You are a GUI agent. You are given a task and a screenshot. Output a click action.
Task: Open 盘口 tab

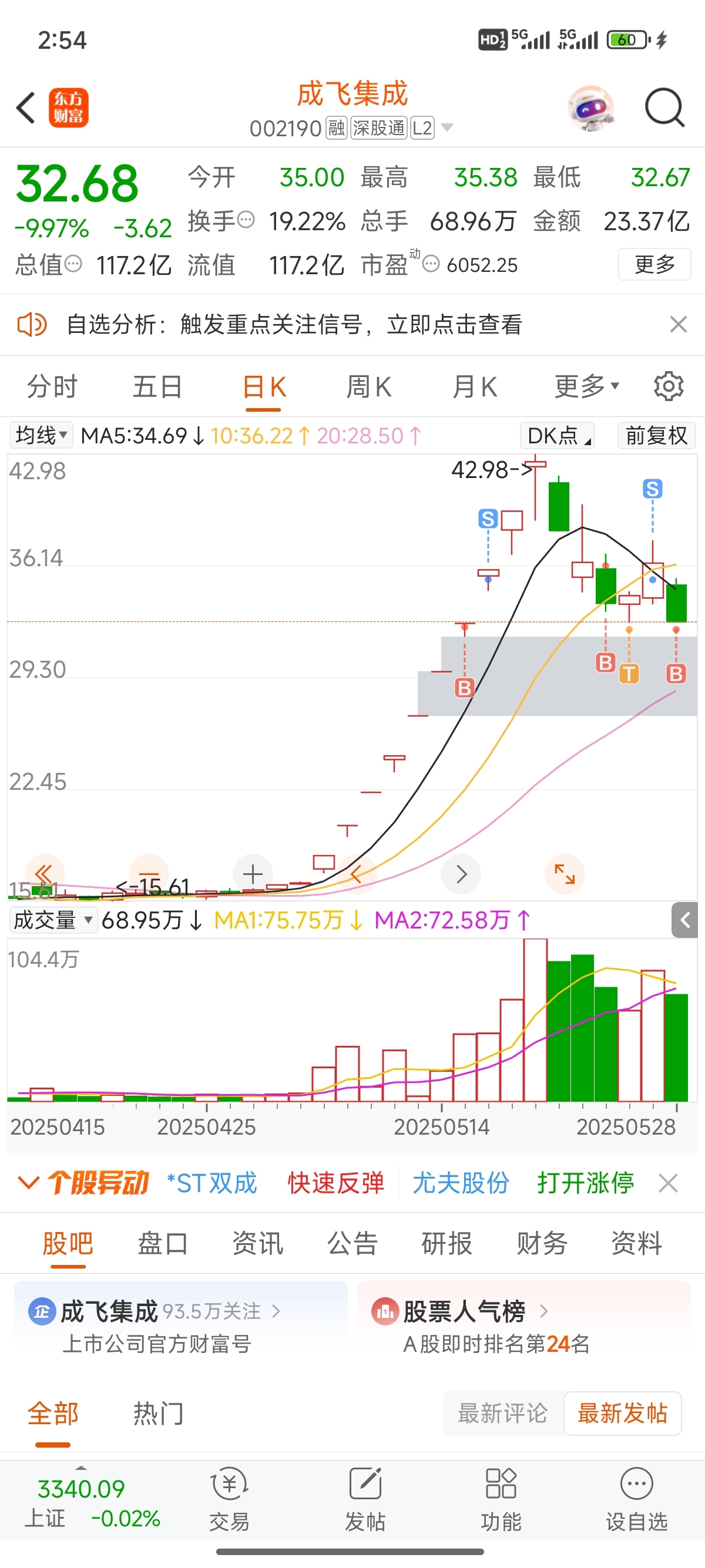[163, 1243]
